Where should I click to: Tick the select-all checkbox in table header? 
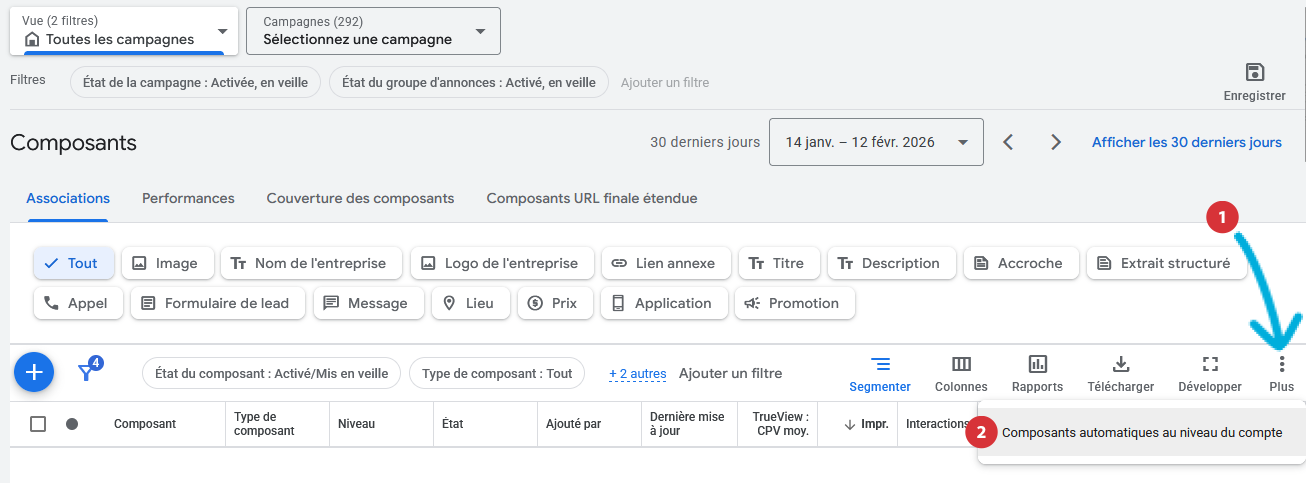click(38, 424)
